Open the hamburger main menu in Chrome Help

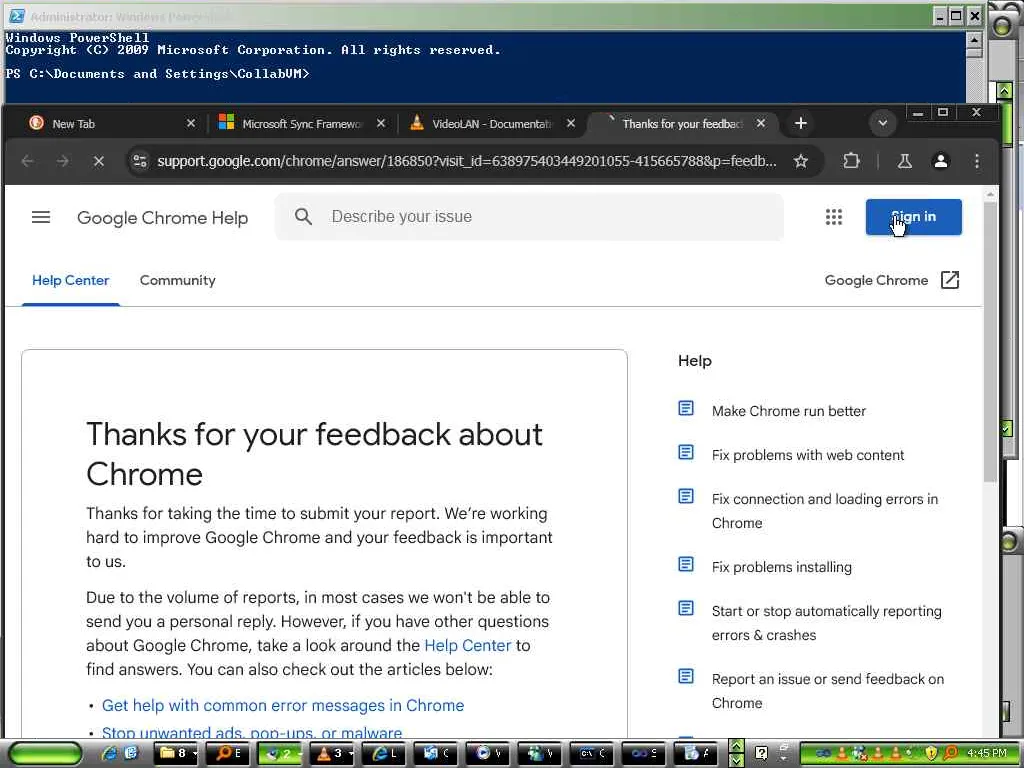pos(40,217)
